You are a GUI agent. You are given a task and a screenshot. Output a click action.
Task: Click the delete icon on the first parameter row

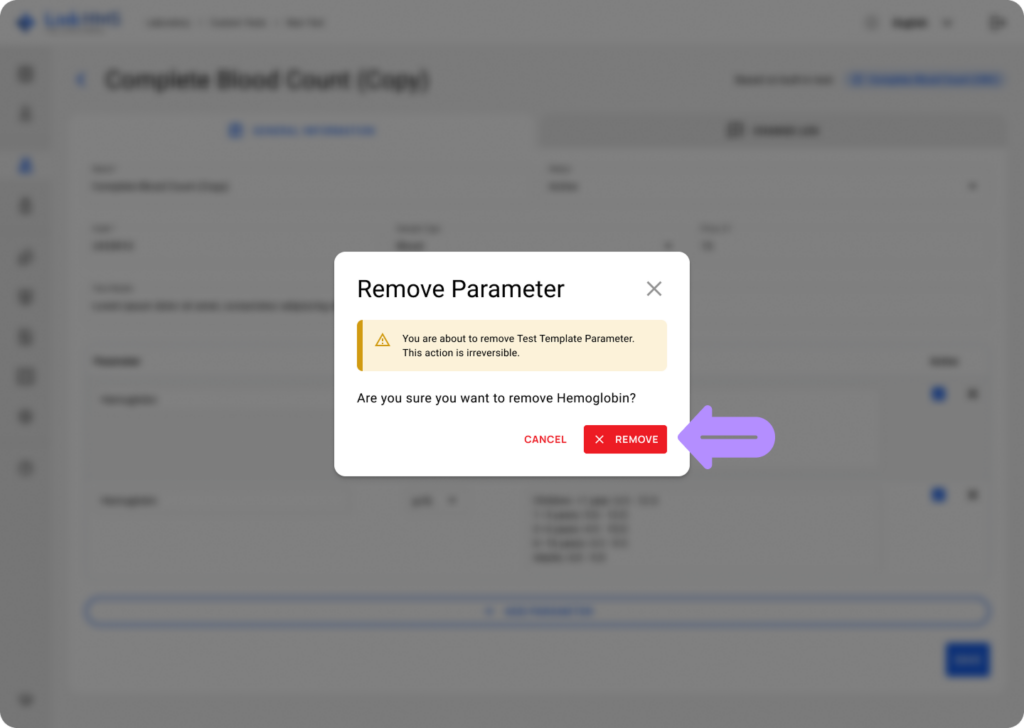(x=973, y=394)
